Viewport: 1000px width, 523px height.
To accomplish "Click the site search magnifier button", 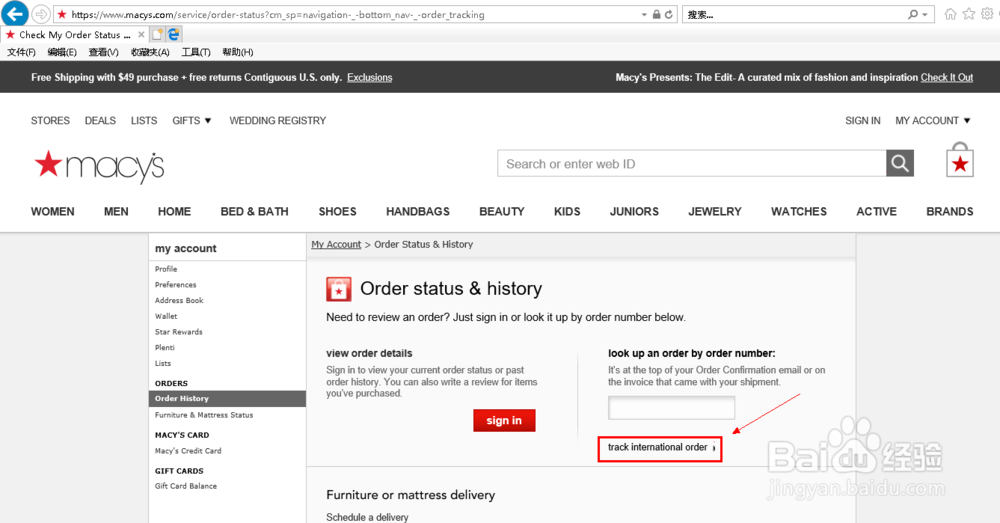I will pos(900,164).
